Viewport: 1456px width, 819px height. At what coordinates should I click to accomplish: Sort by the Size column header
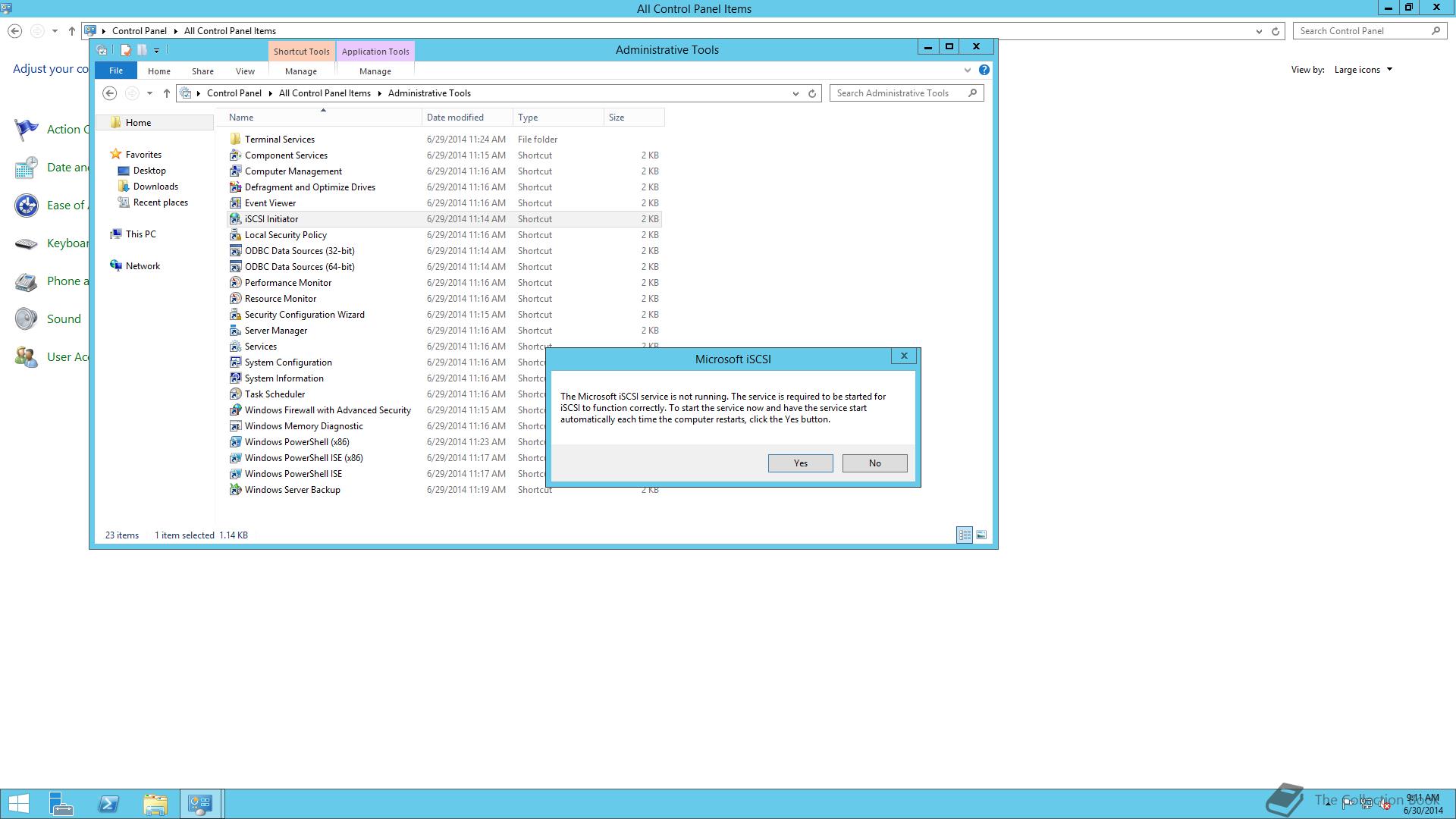tap(634, 118)
